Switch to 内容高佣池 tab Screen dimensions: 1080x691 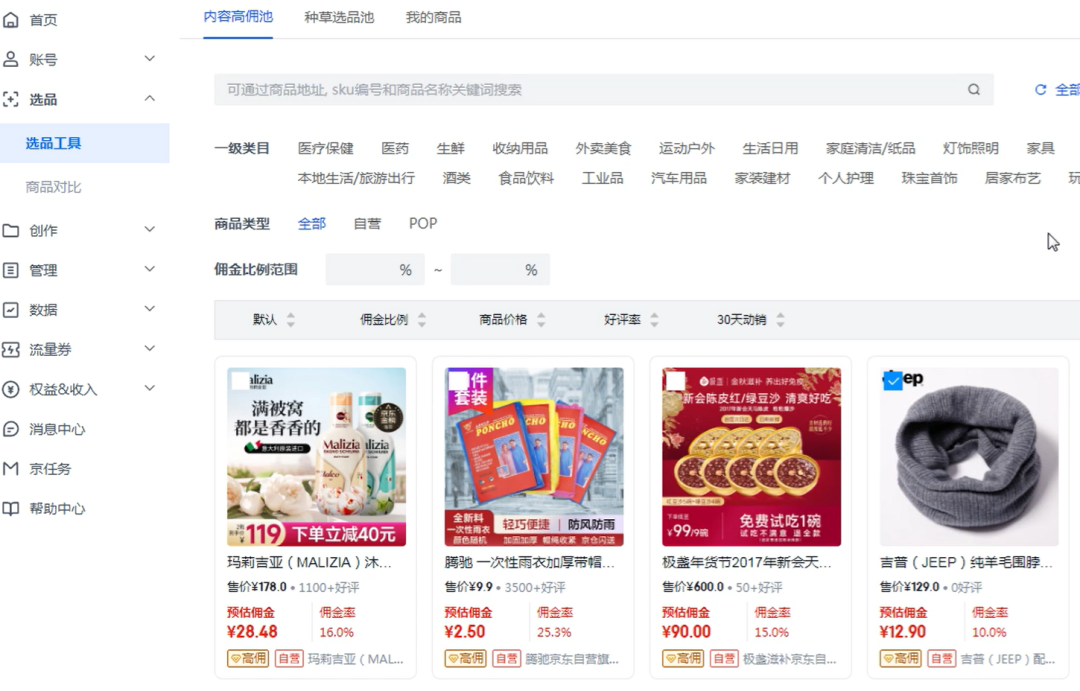238,17
